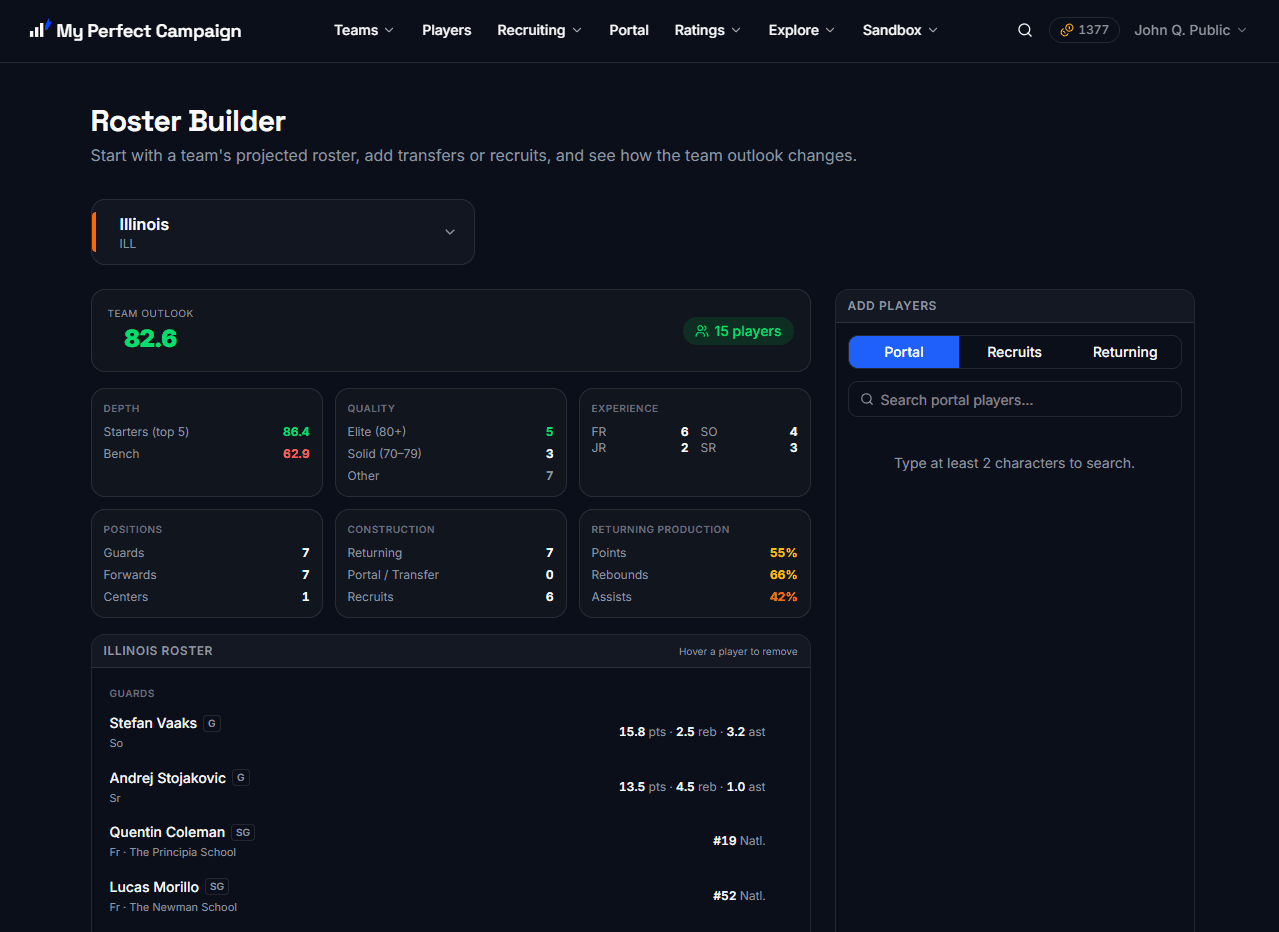
Task: Click the #52 Natl. ranking
Action: (739, 896)
